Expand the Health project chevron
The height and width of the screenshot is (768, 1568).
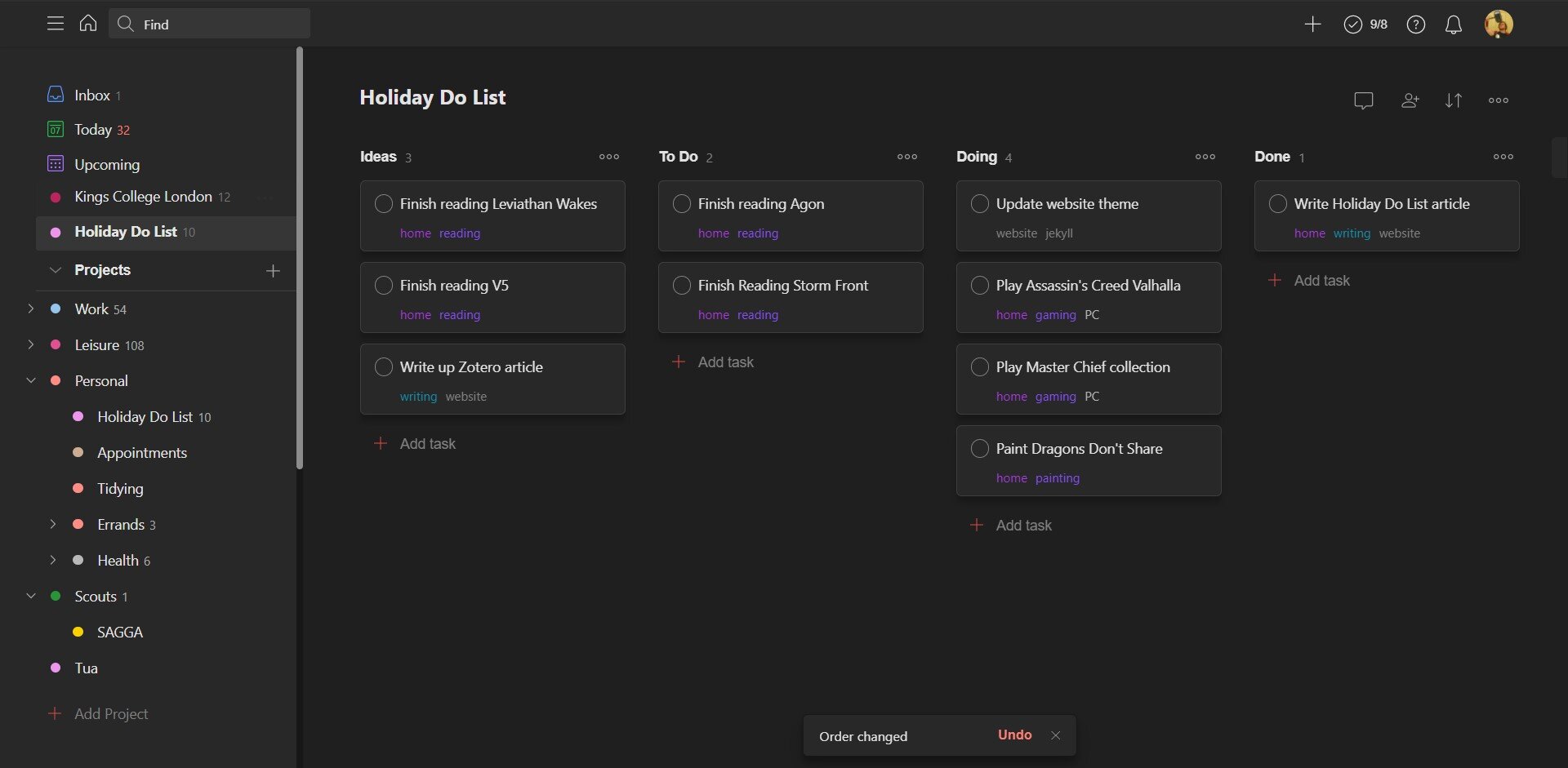point(53,560)
